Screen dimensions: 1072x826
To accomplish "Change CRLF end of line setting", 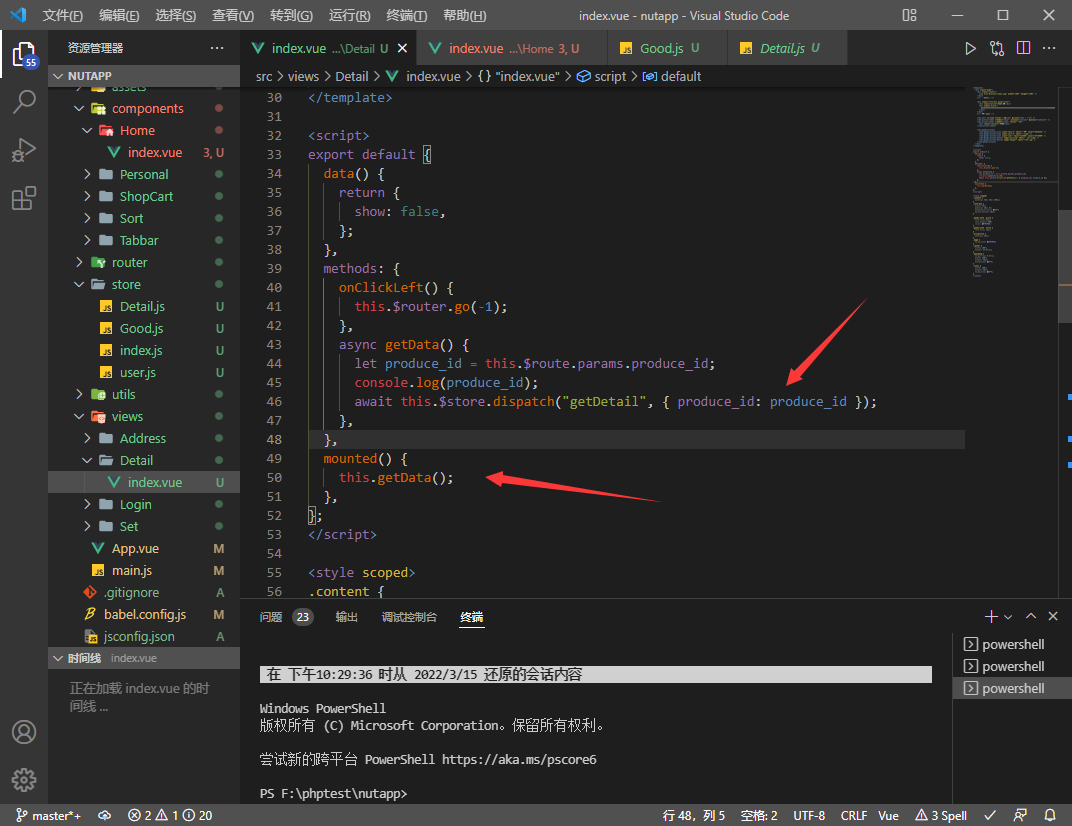I will click(x=853, y=815).
